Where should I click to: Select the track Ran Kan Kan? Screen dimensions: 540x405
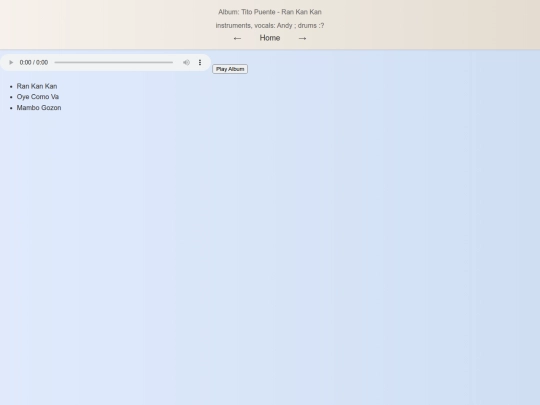tap(37, 86)
